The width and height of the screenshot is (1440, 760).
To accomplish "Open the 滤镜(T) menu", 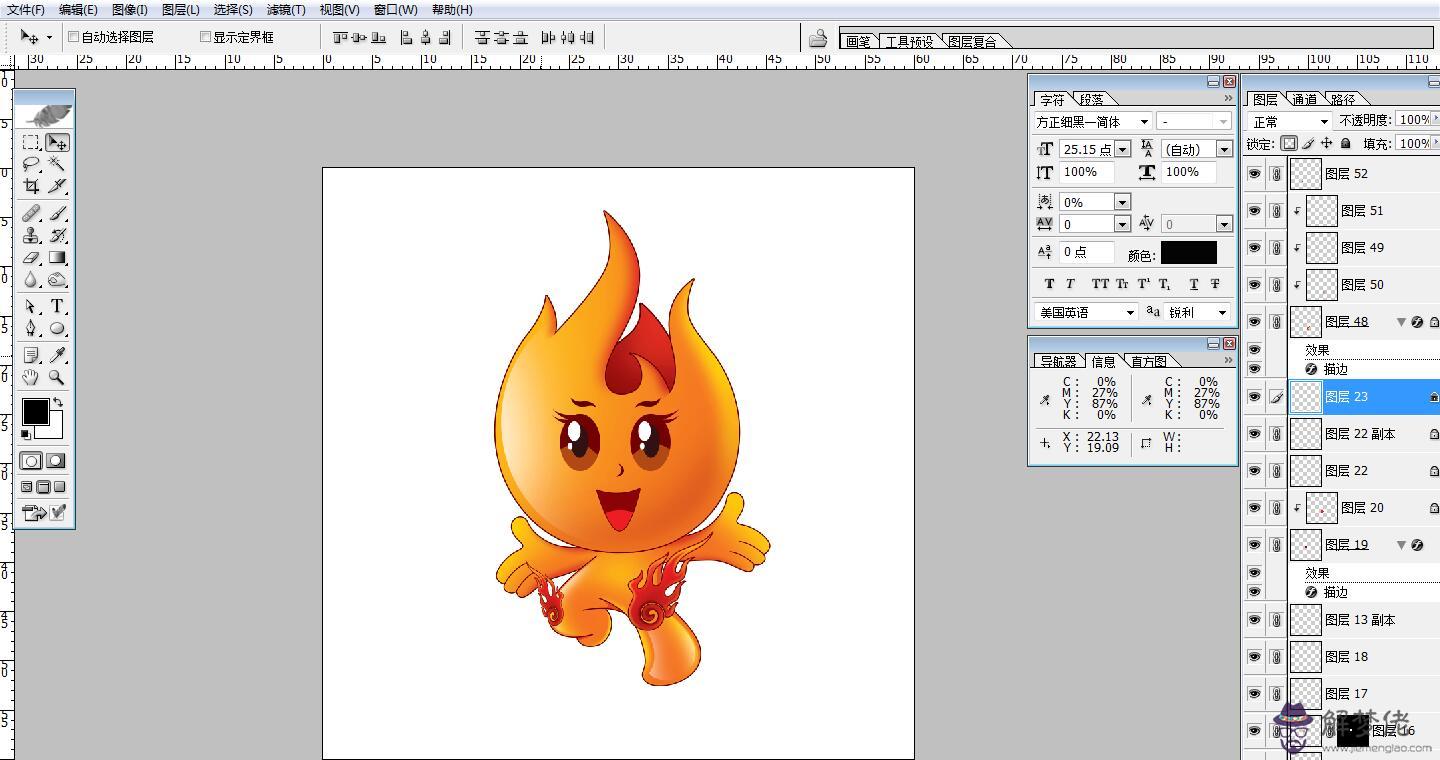I will pos(286,10).
